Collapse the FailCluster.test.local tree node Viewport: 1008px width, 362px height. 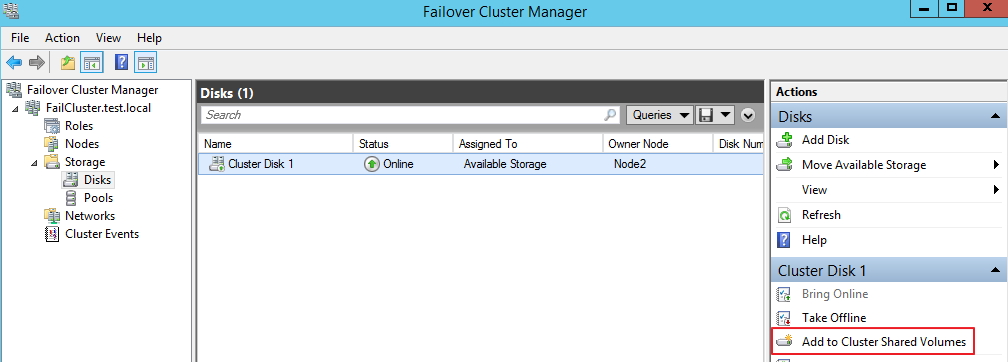15,108
